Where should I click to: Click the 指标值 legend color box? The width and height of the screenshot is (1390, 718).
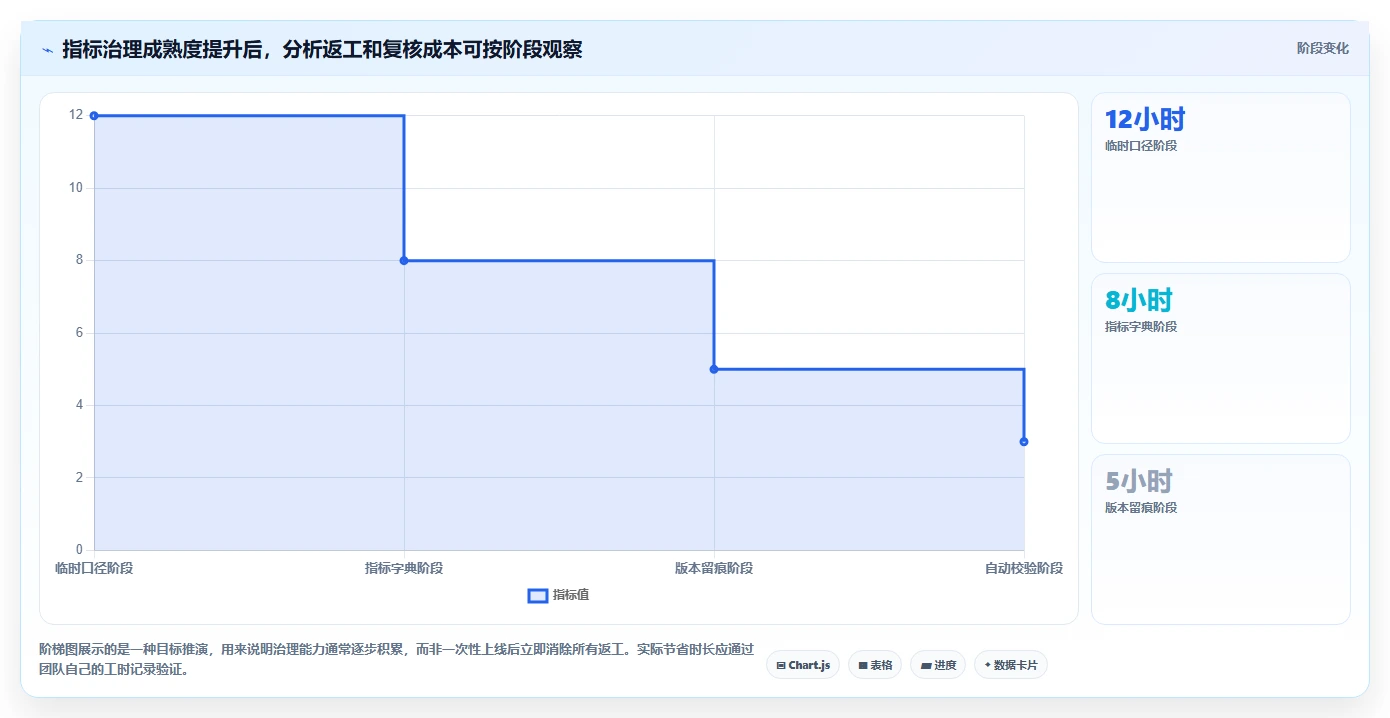coord(537,596)
